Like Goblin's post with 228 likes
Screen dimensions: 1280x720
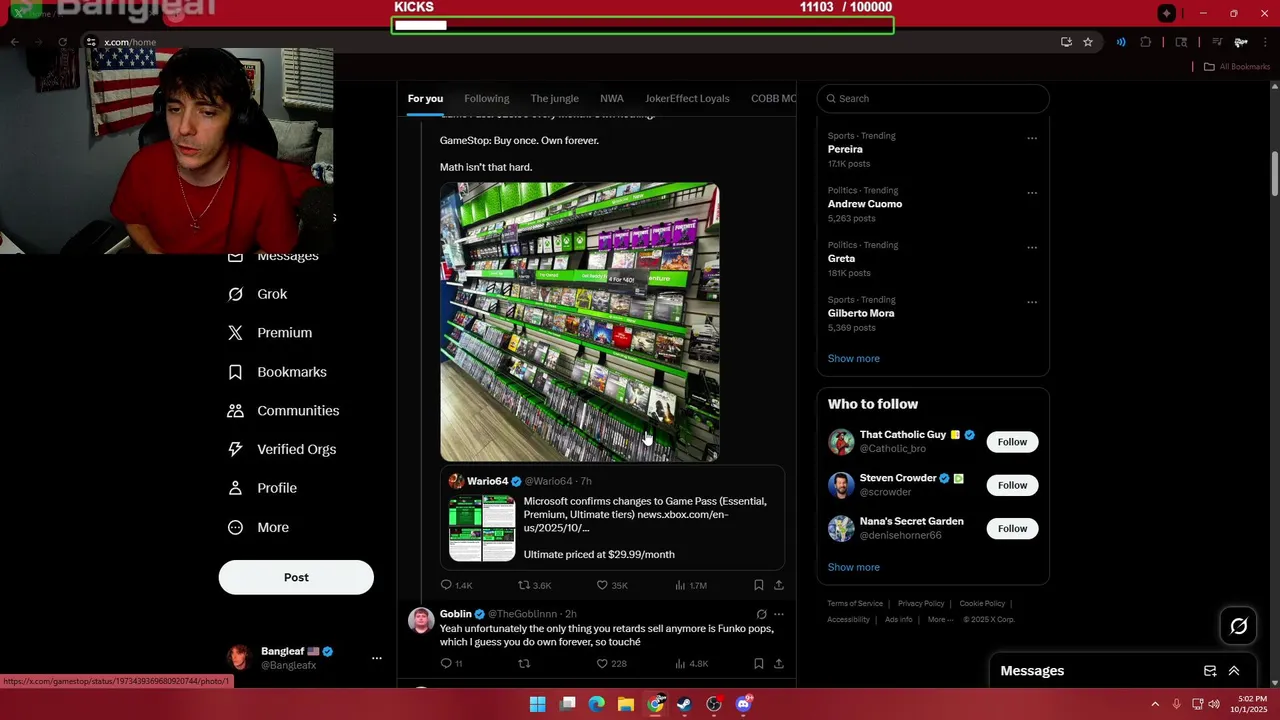611,663
